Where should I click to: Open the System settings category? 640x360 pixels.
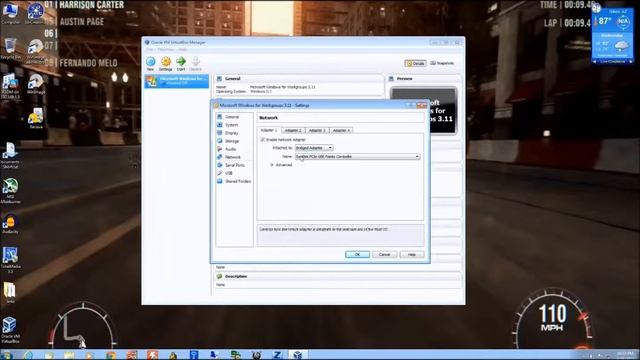[x=231, y=125]
